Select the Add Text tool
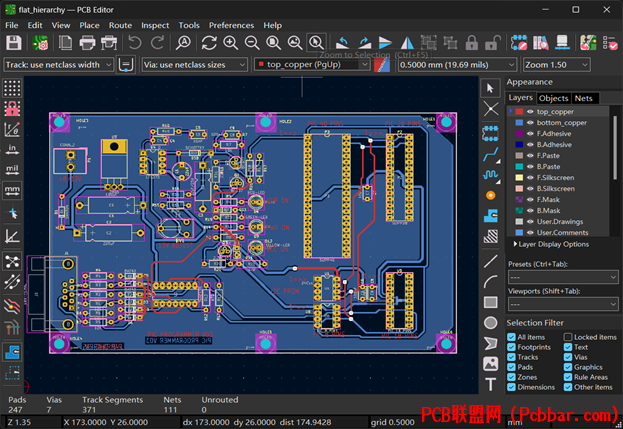This screenshot has height=429, width=623. point(491,384)
